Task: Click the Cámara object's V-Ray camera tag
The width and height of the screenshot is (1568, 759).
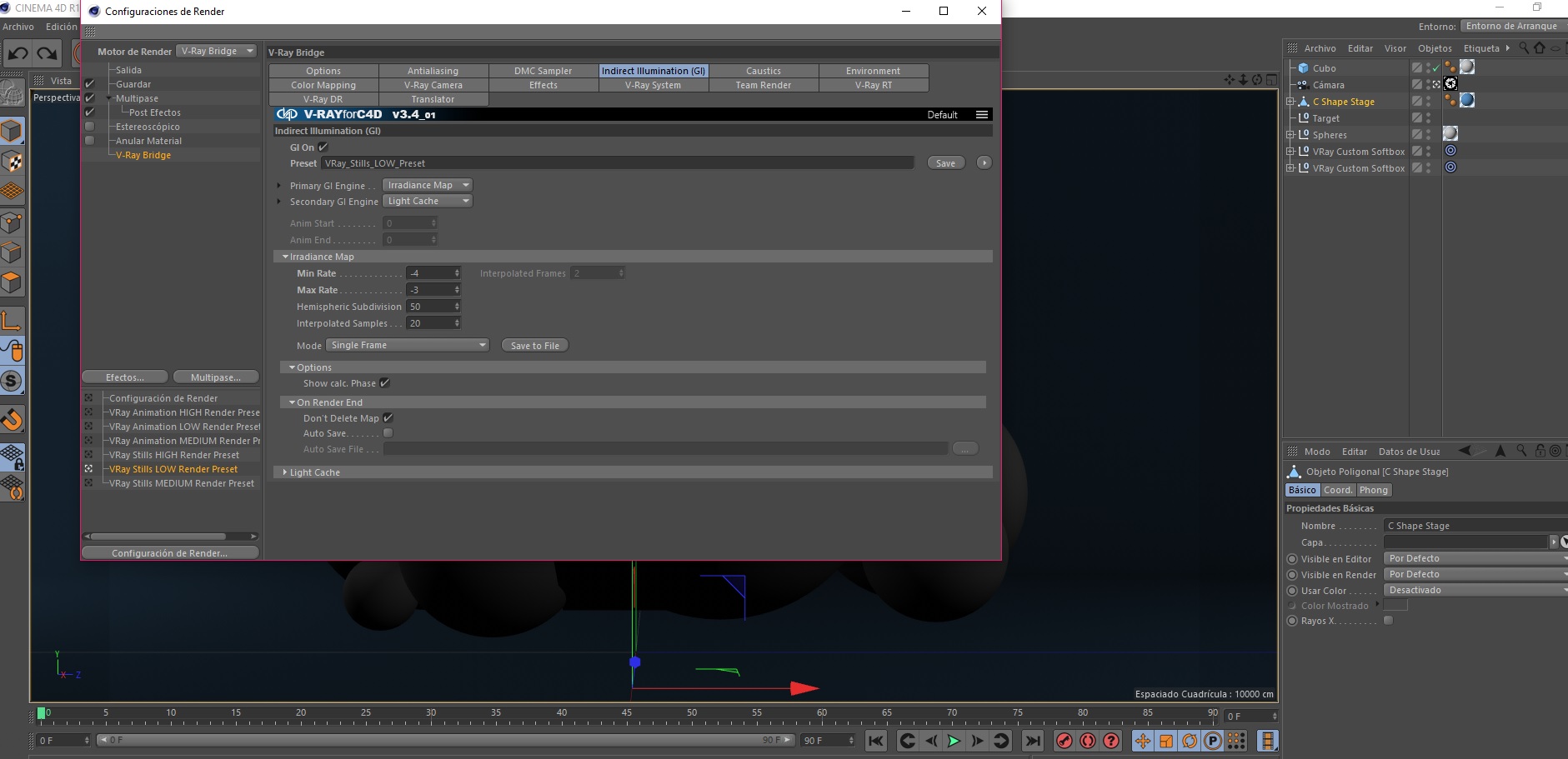Action: (x=1450, y=84)
